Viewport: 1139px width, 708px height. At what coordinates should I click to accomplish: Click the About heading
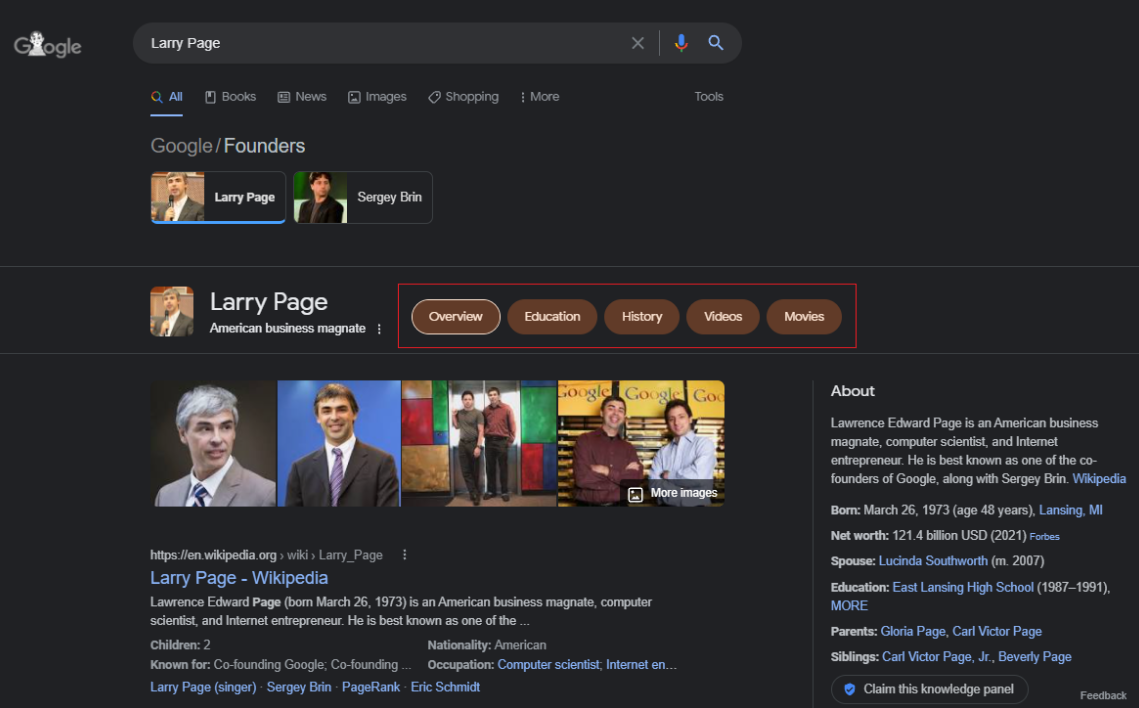[852, 391]
